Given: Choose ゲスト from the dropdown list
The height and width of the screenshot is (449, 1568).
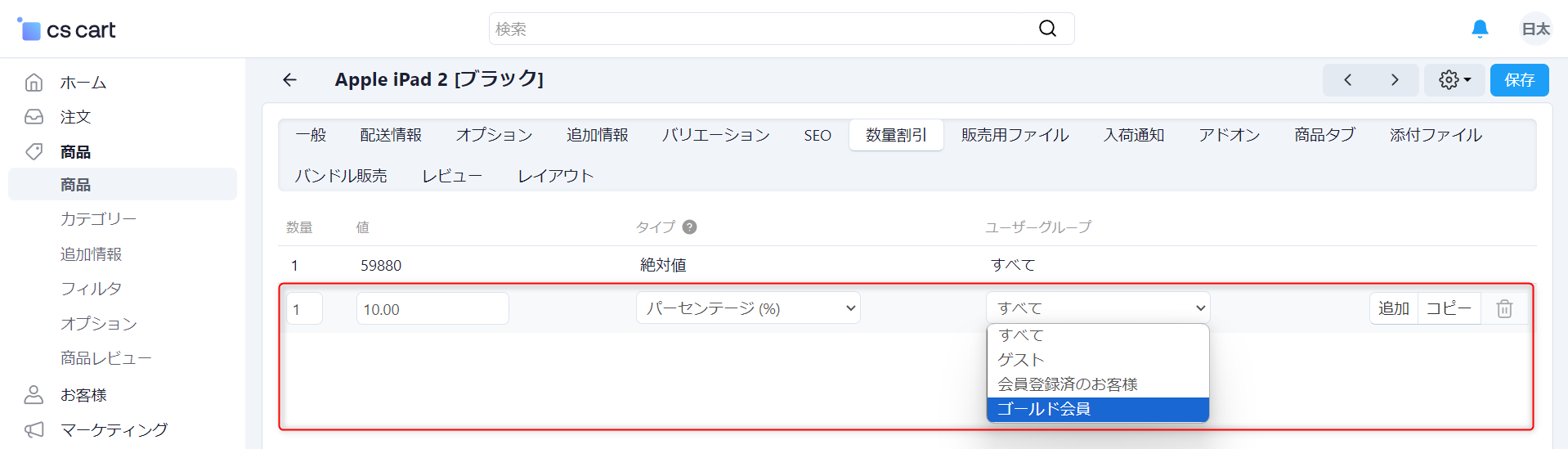Looking at the screenshot, I should (x=1098, y=360).
